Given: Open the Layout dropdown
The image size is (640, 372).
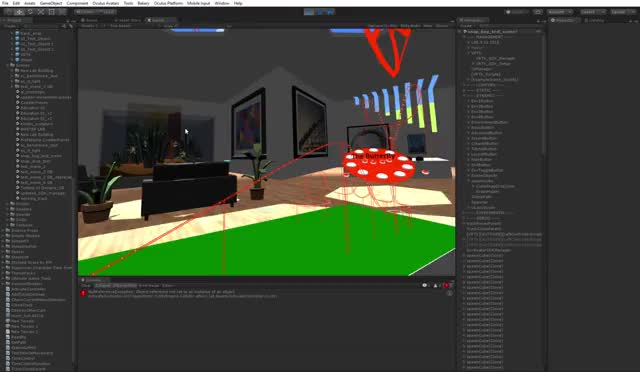Looking at the screenshot, I should (x=622, y=12).
